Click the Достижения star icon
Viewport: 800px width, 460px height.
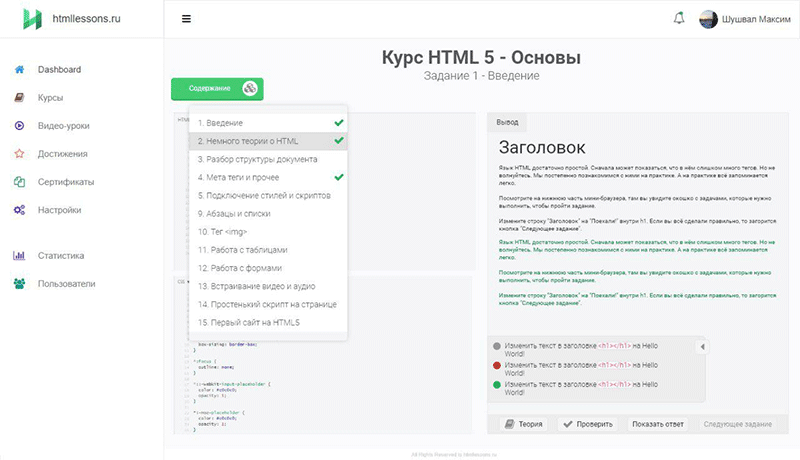pyautogui.click(x=19, y=154)
